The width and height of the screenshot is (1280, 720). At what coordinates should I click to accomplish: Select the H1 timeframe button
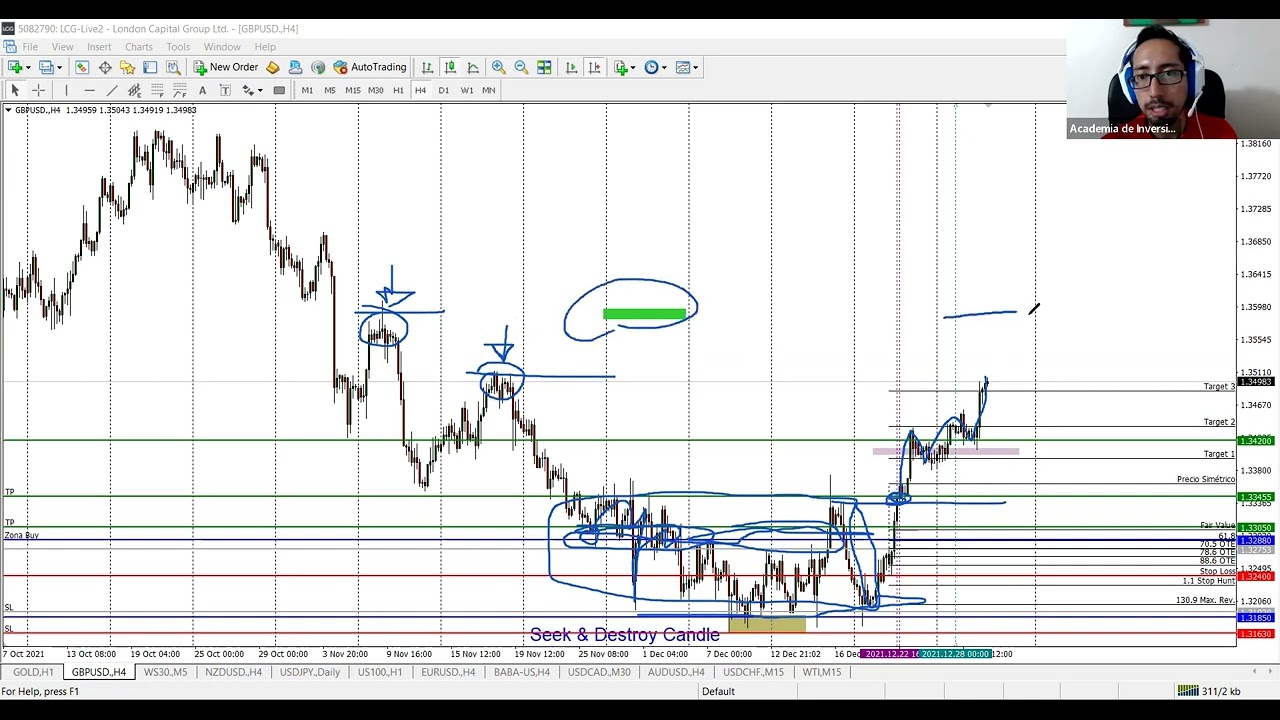point(398,90)
